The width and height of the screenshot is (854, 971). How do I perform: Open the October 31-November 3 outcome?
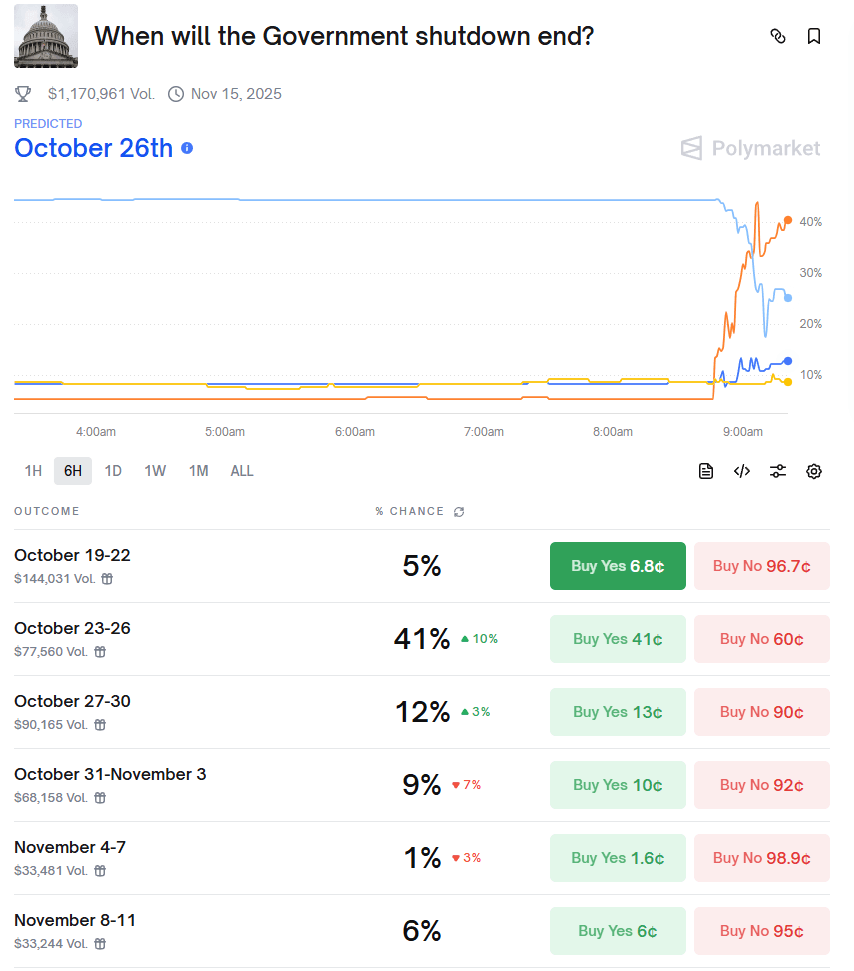tap(110, 775)
